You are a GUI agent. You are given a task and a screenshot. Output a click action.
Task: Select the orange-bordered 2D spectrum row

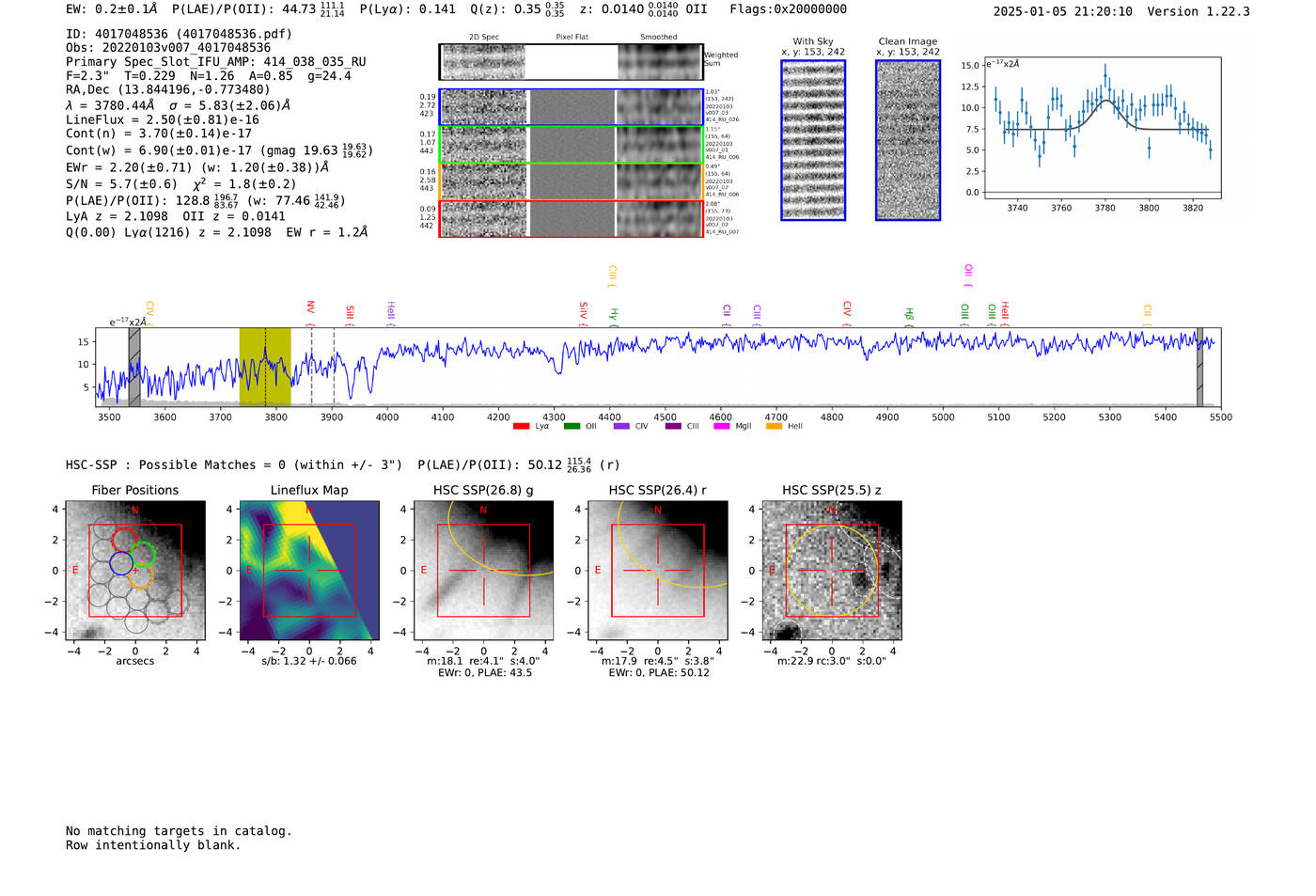[572, 181]
